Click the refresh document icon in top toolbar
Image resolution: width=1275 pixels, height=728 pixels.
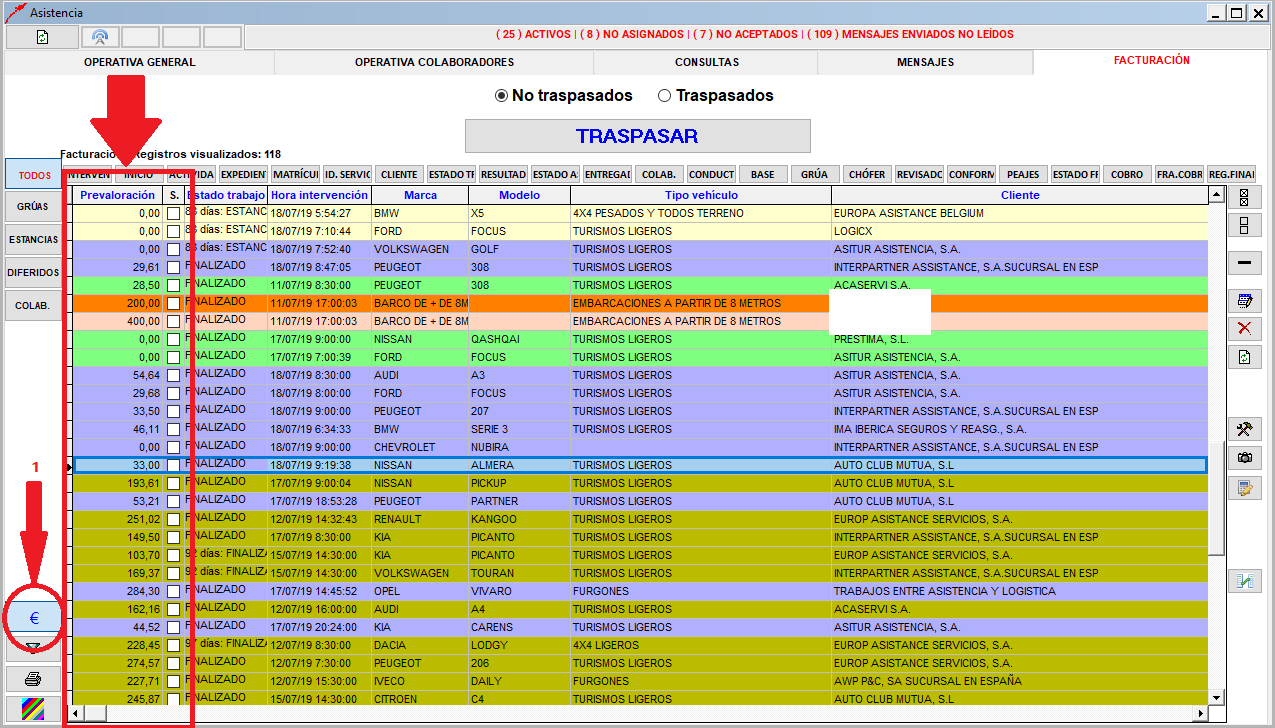coord(42,37)
